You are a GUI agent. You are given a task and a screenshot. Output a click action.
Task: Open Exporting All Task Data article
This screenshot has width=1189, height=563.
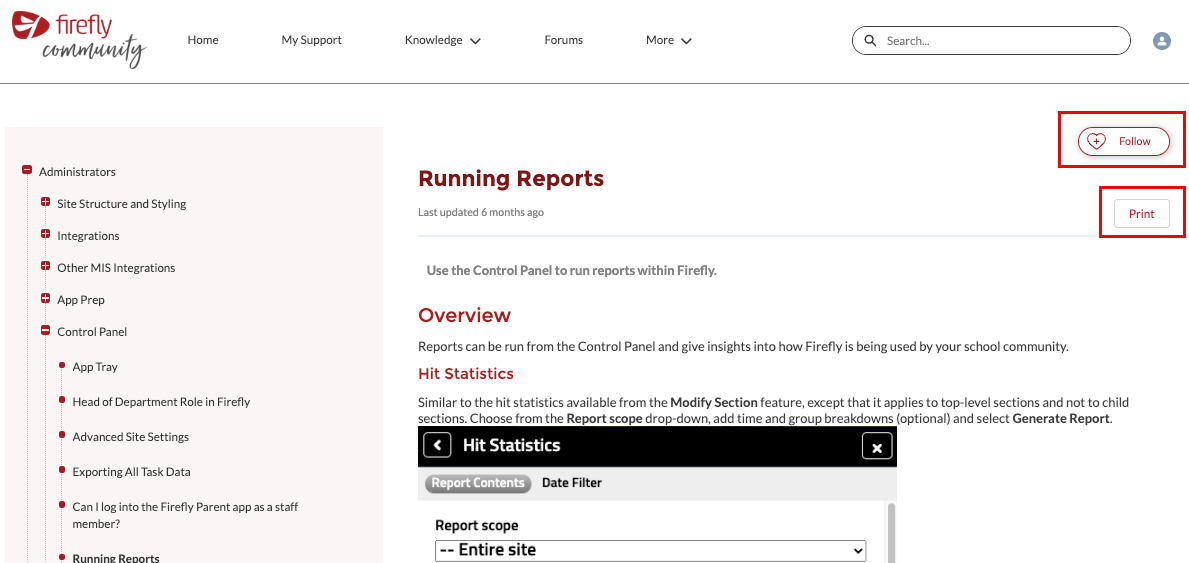(x=131, y=471)
